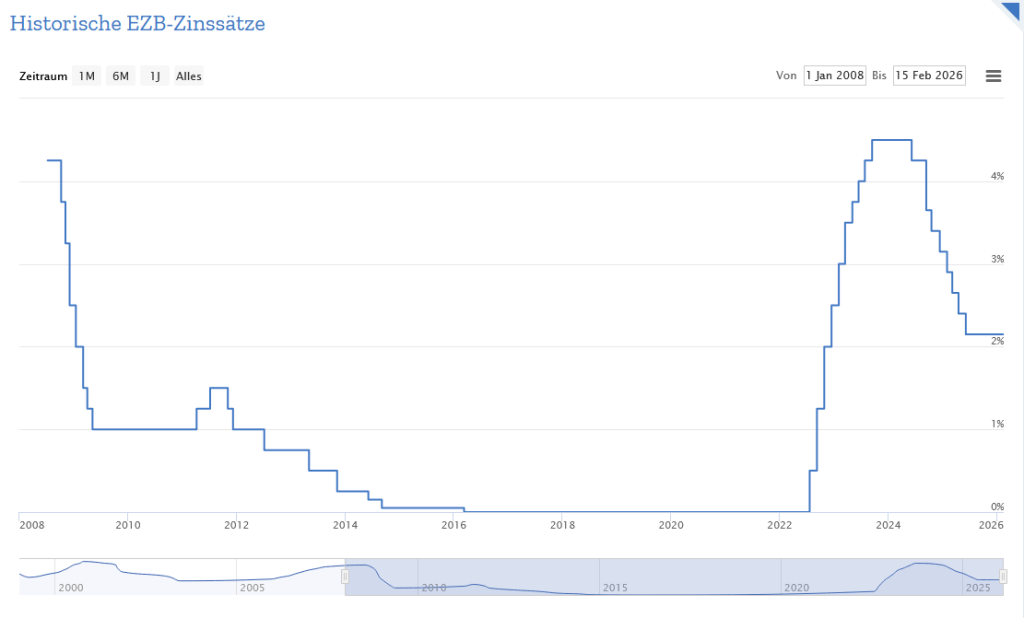The image size is (1024, 618).
Task: Click the 2015 mark in navigator
Action: coord(615,587)
